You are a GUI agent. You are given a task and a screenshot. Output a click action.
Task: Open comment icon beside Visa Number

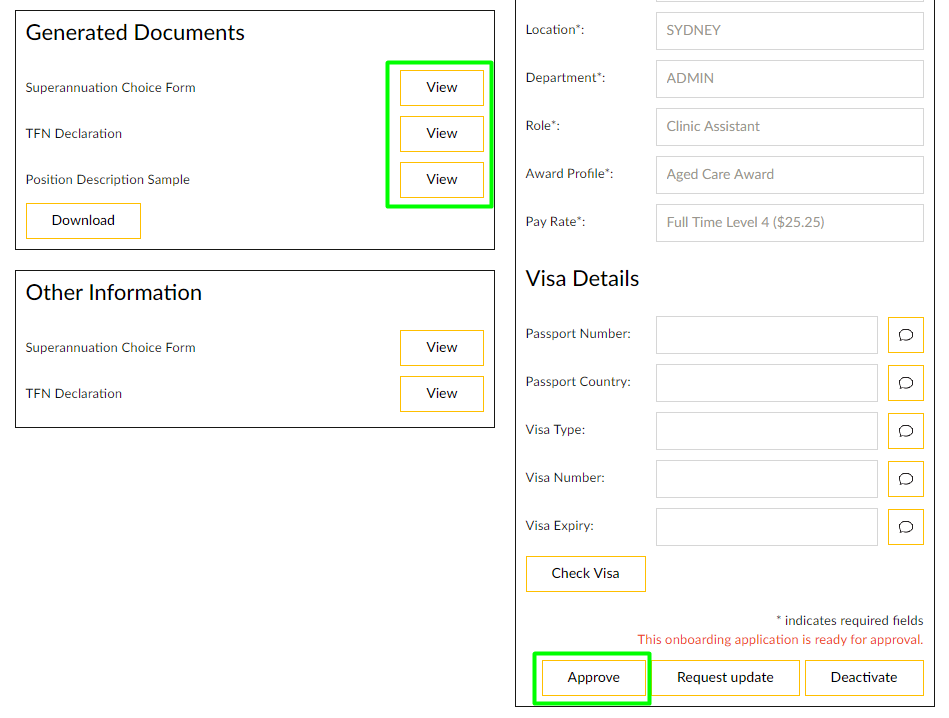pos(905,479)
